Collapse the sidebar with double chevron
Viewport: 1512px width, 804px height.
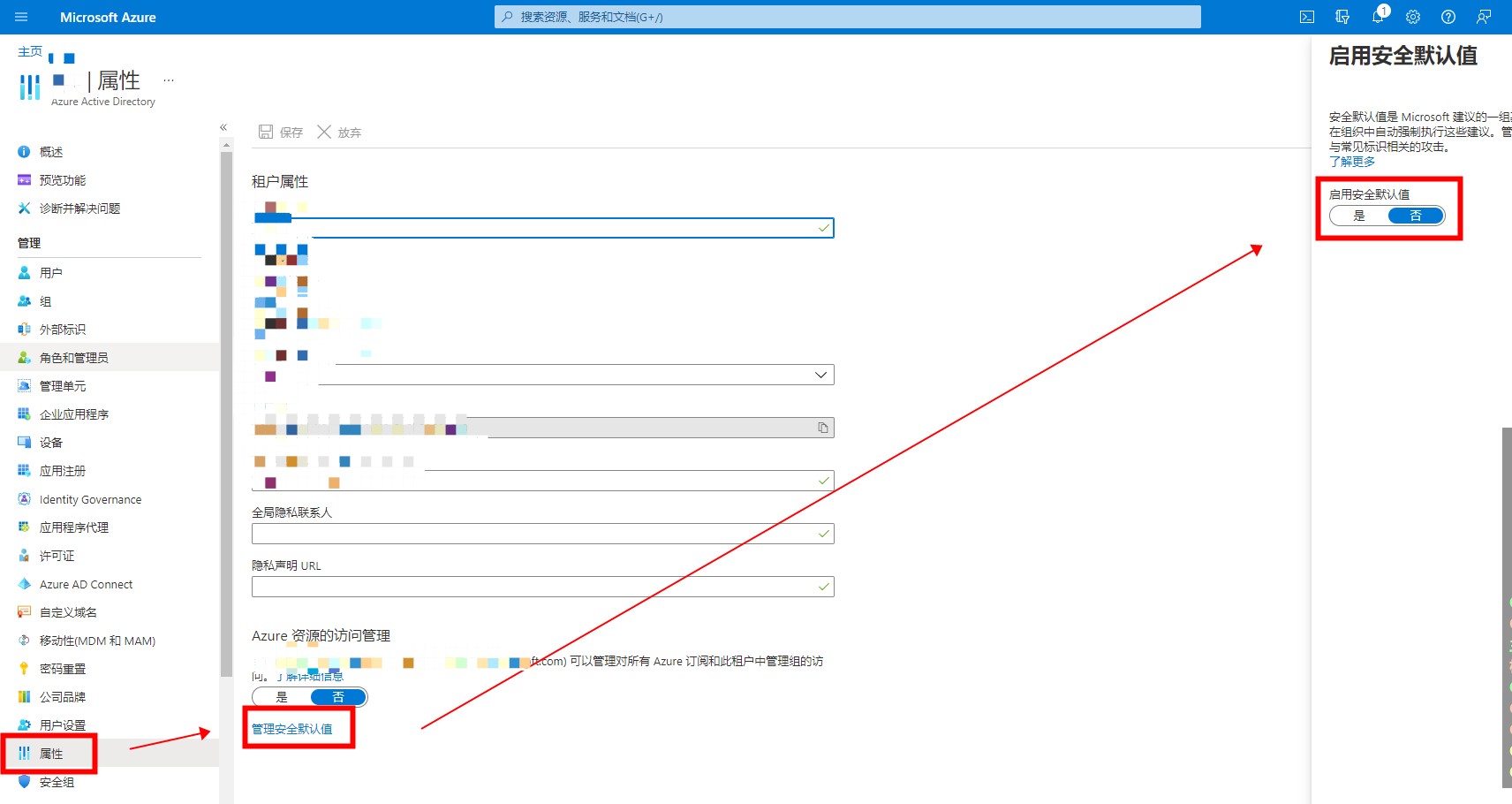[x=223, y=127]
